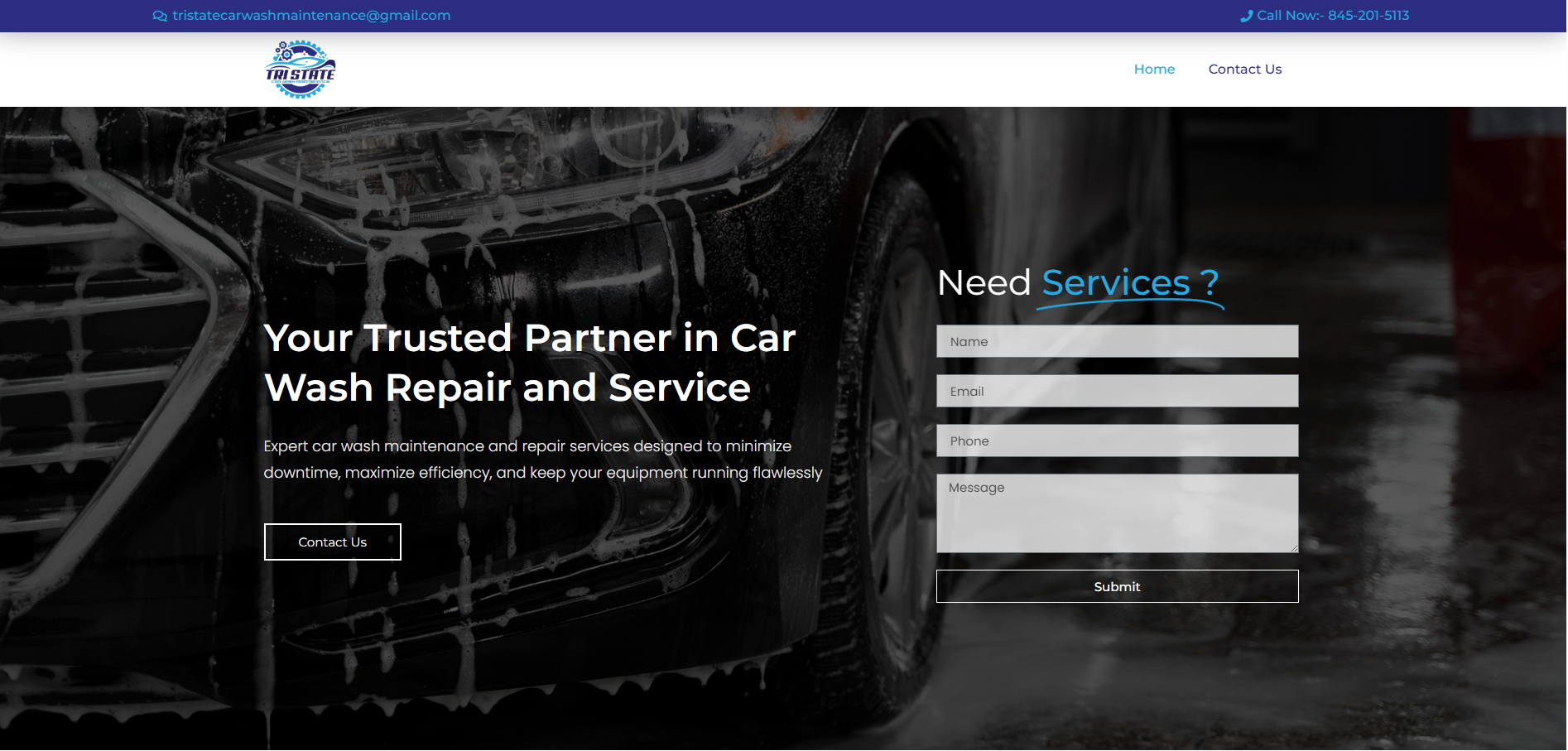
Task: Click into the Email form field
Action: click(1117, 391)
